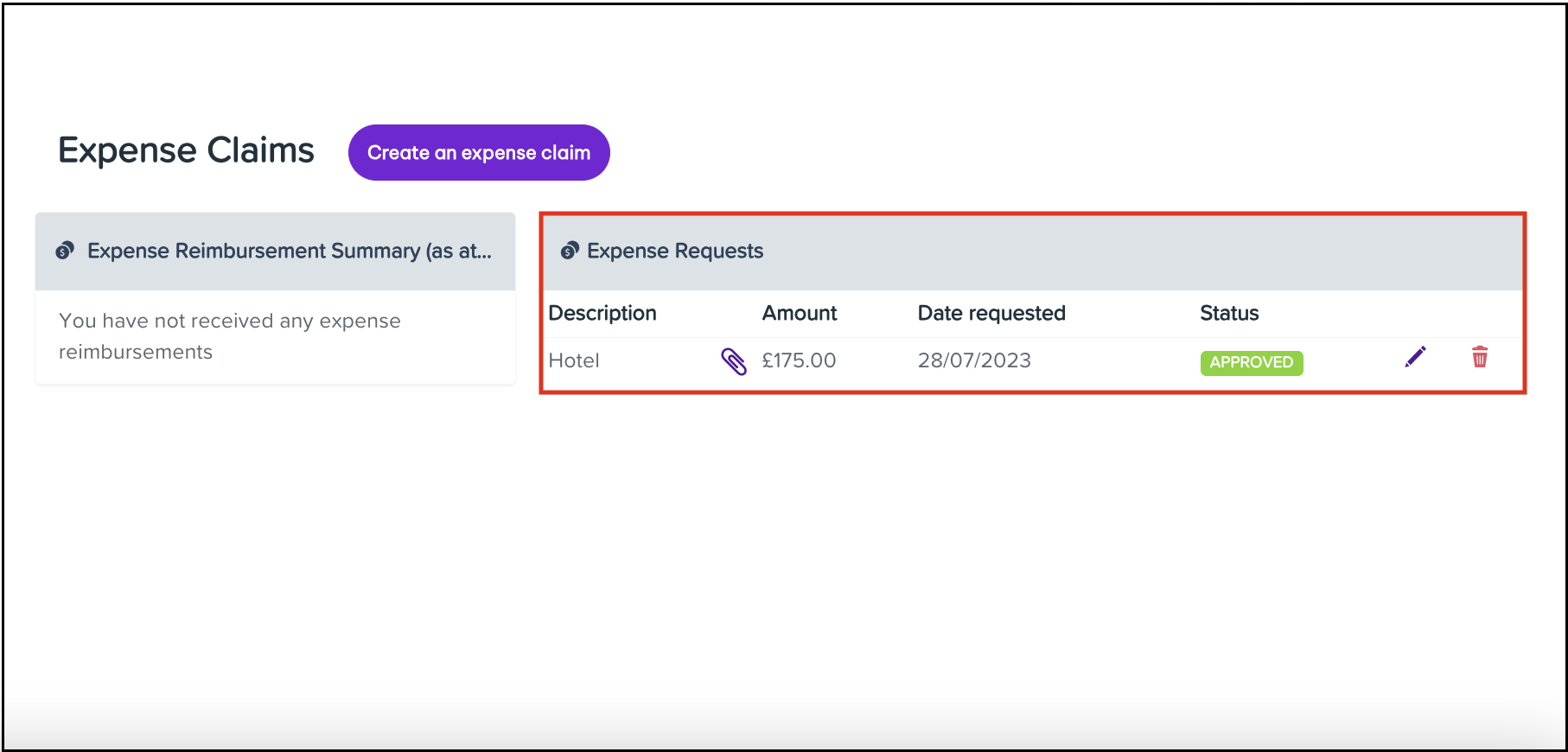This screenshot has width=1568, height=752.
Task: Click the coin icon beside Expense Requests
Action: pos(569,252)
